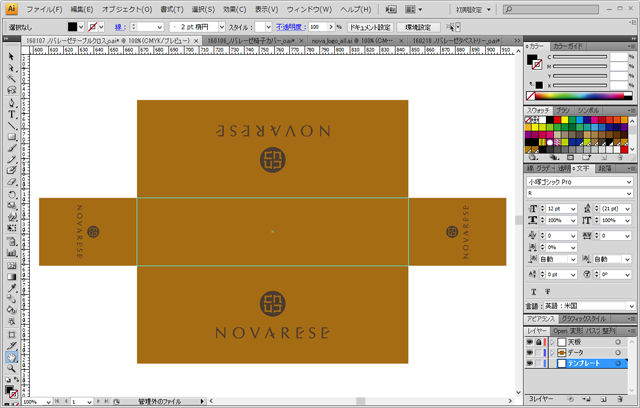Switch to カラーガイド panel tab
The image size is (640, 408).
point(568,46)
